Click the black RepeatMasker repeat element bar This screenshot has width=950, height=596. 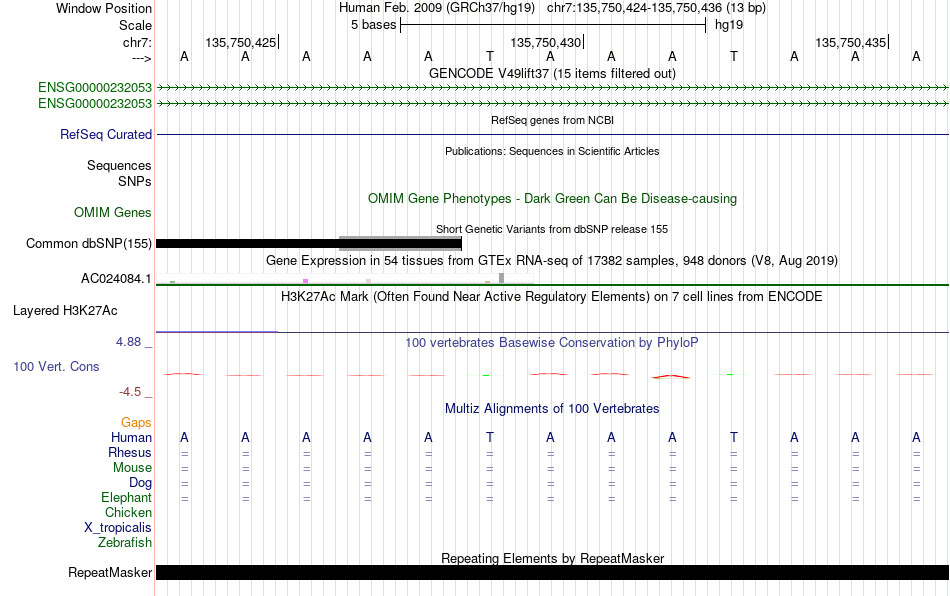coord(552,572)
